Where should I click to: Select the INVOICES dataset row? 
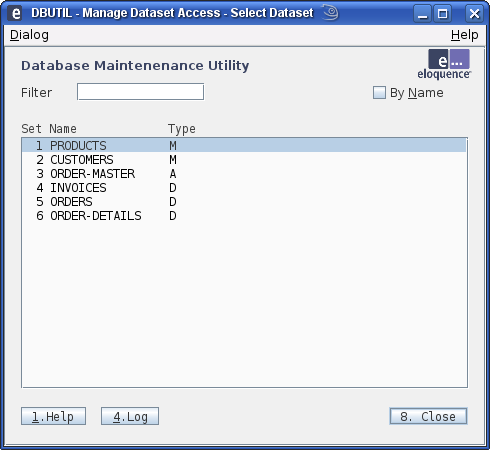244,188
